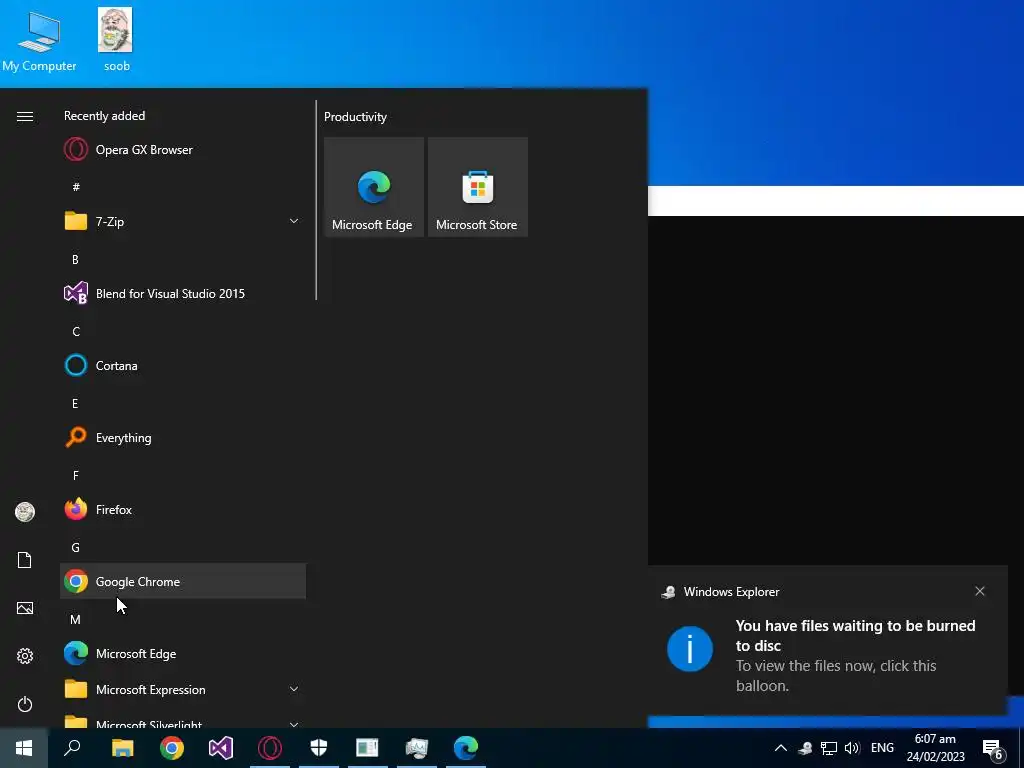Select the soob desktop icon
1024x768 pixels.
(116, 40)
